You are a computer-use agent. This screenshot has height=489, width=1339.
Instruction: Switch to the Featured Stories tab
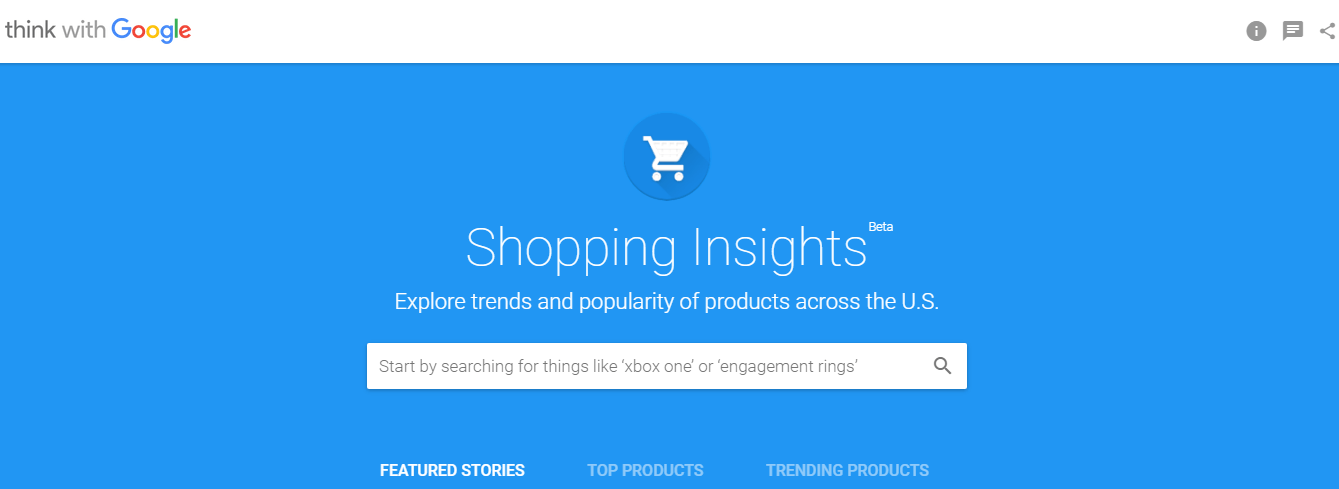point(452,470)
